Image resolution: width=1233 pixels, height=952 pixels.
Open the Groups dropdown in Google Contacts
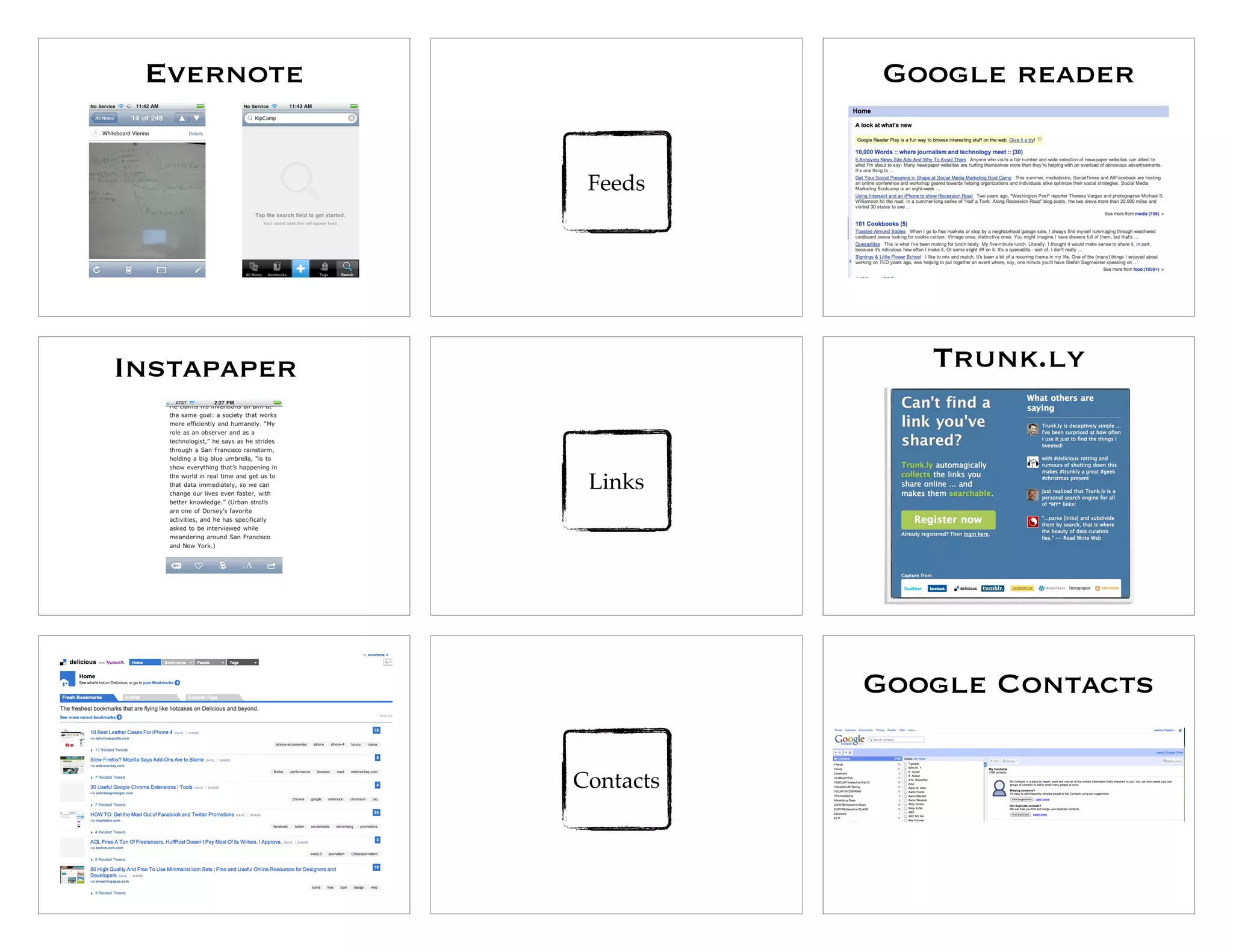click(1010, 761)
